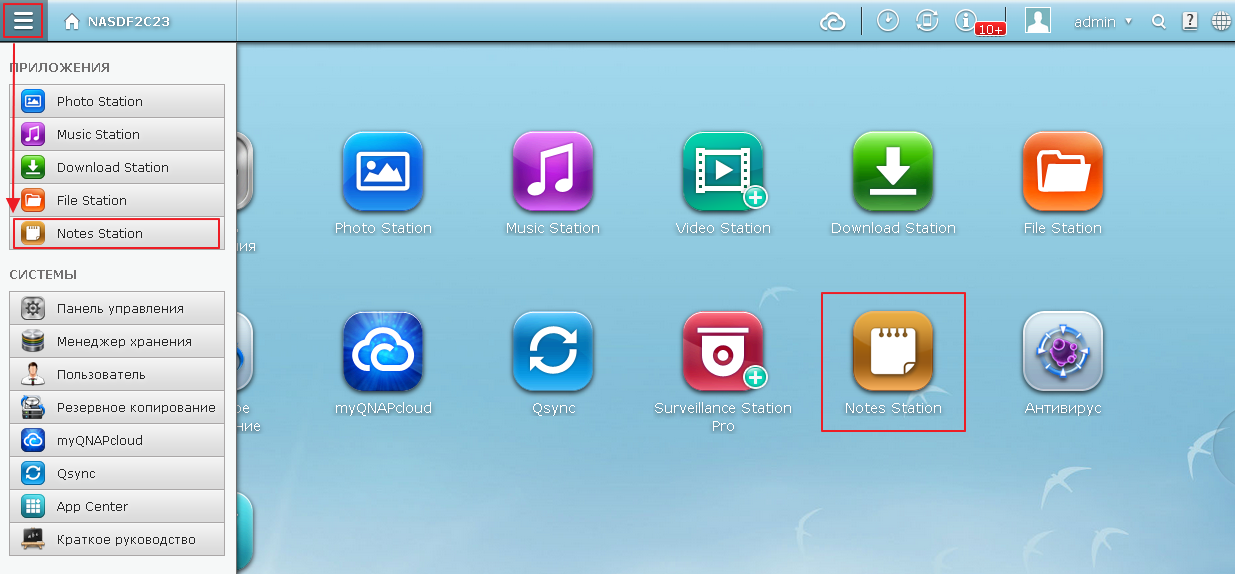Screen dimensions: 1235x574
Task: Open the language globe icon
Action: click(x=1221, y=21)
